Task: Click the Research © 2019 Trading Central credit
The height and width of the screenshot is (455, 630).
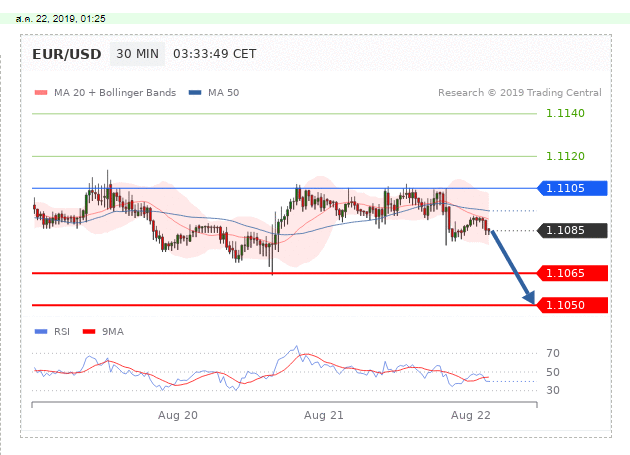Action: coord(520,93)
